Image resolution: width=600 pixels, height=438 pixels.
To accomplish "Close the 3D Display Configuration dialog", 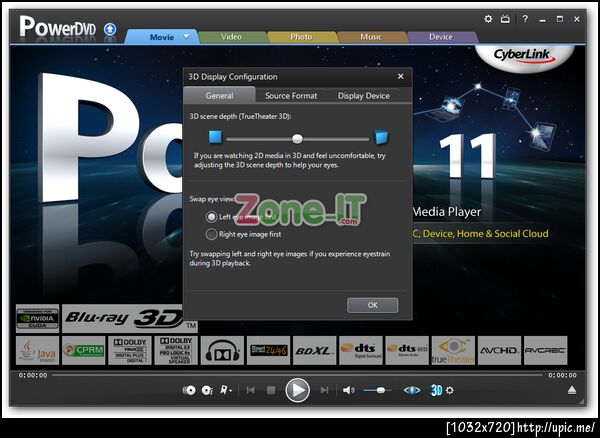I will 401,77.
